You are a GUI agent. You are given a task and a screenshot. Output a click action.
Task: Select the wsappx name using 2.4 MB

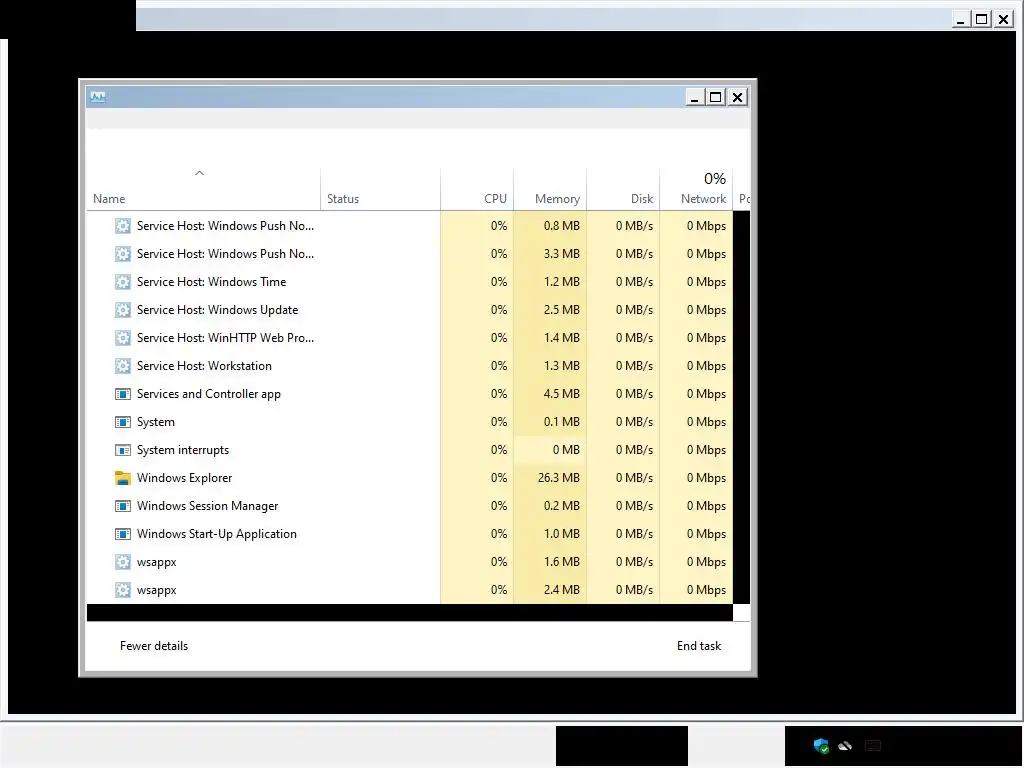coord(156,590)
